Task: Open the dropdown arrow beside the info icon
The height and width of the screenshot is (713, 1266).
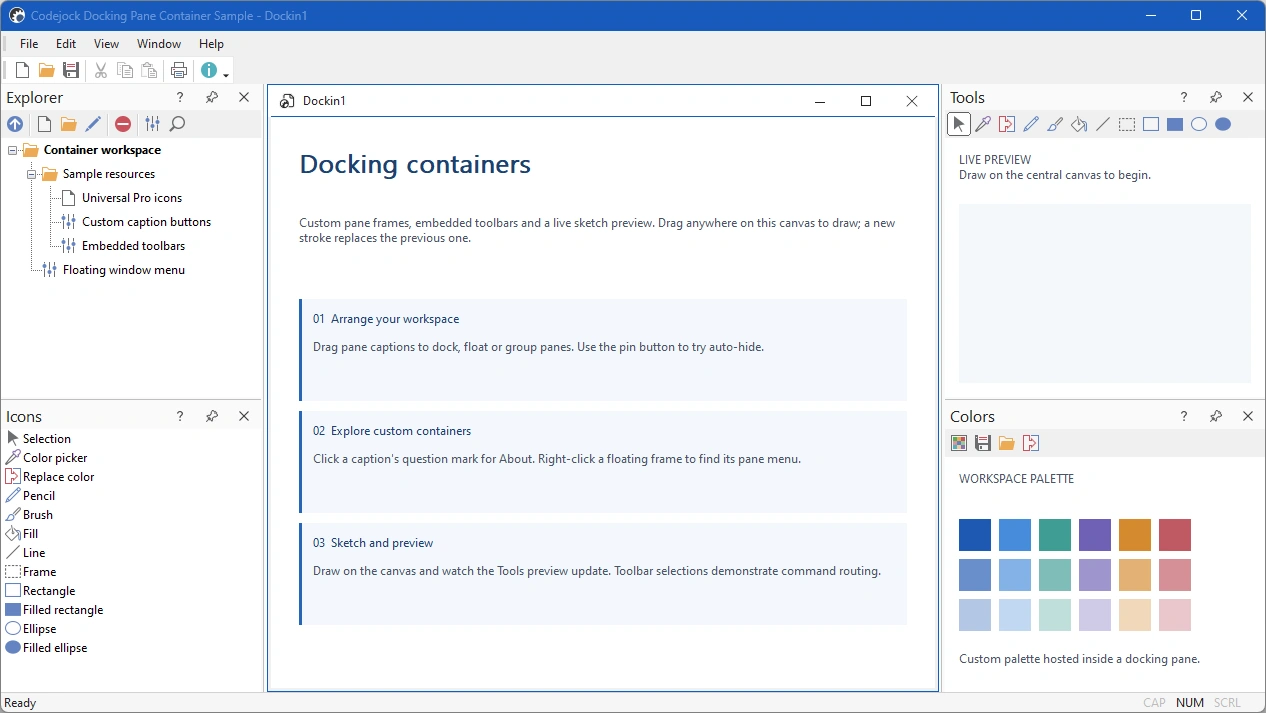Action: (226, 74)
